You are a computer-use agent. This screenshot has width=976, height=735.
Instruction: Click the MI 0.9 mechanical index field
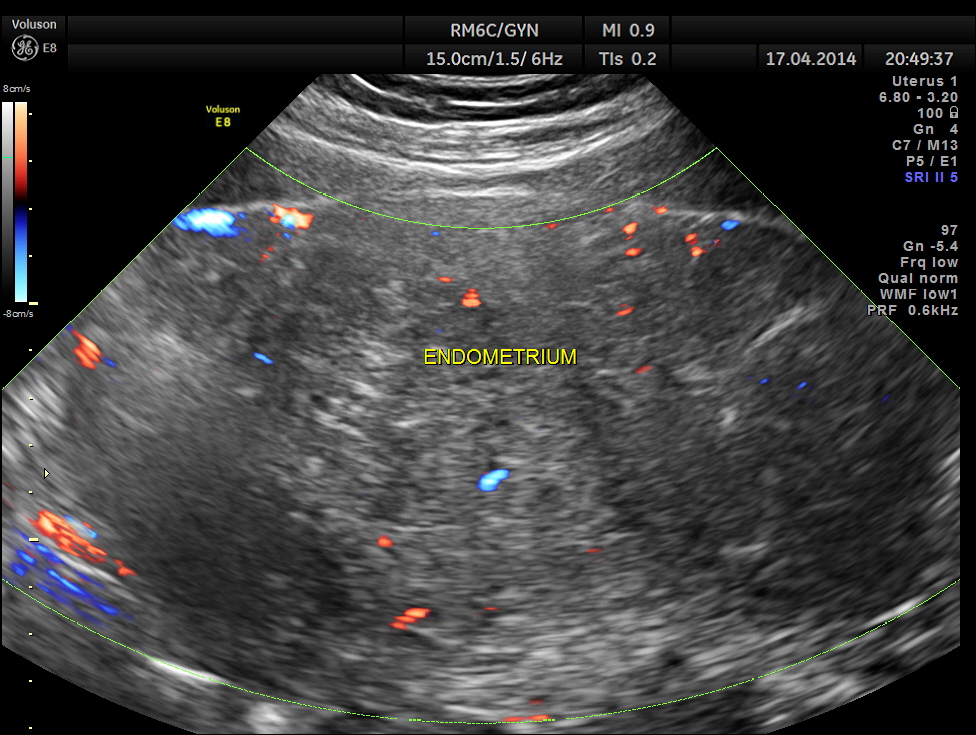(627, 31)
